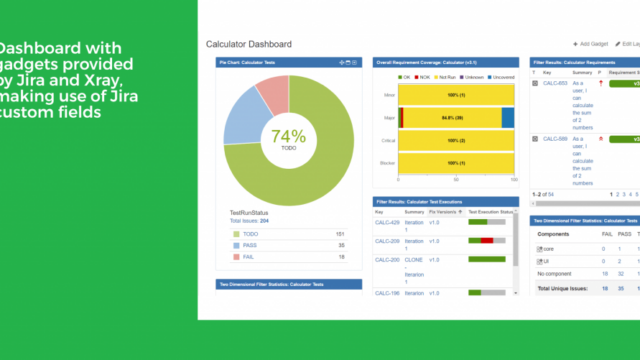This screenshot has width=640, height=360.
Task: Click the red NOK legend marker
Action: (x=416, y=77)
